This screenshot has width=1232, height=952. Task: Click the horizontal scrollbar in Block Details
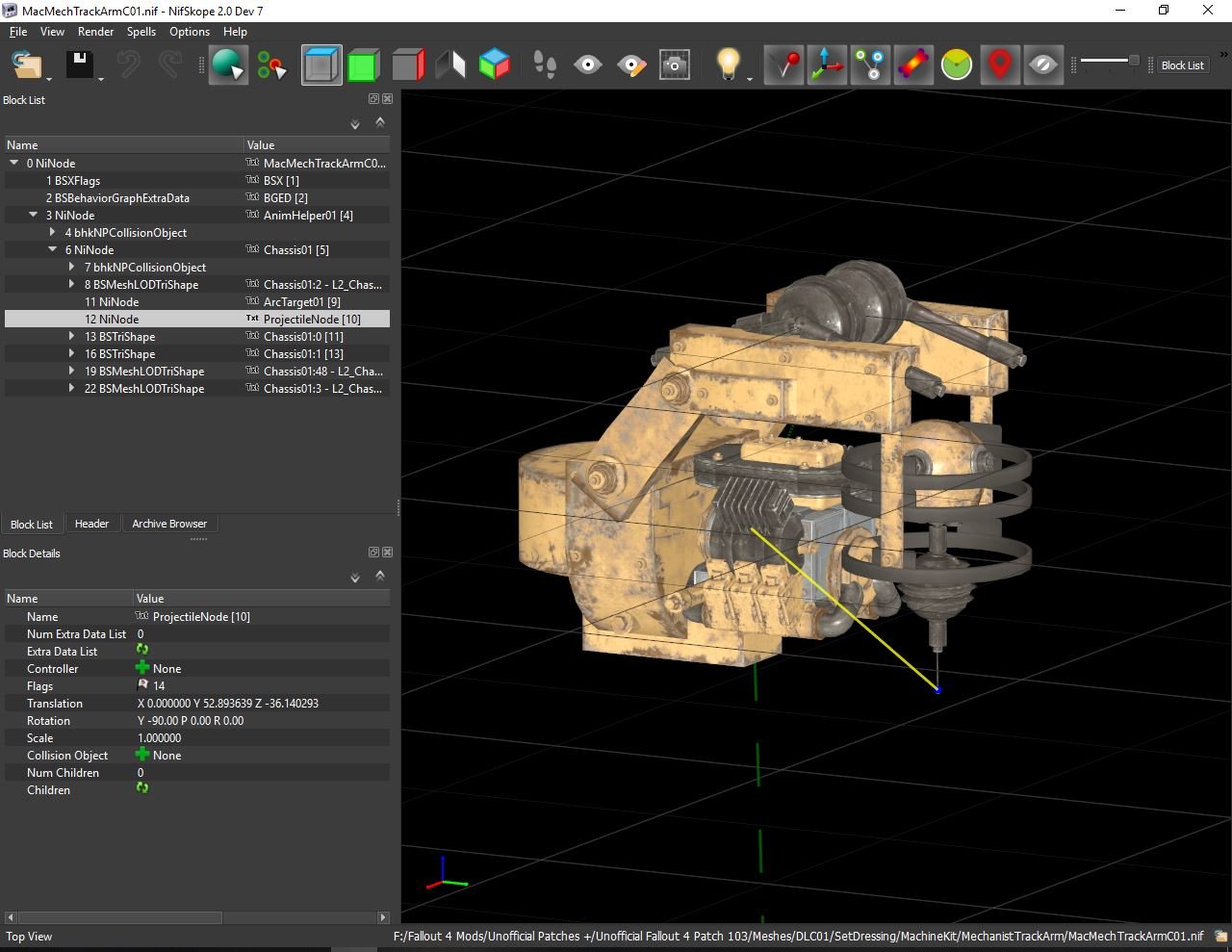click(x=121, y=917)
